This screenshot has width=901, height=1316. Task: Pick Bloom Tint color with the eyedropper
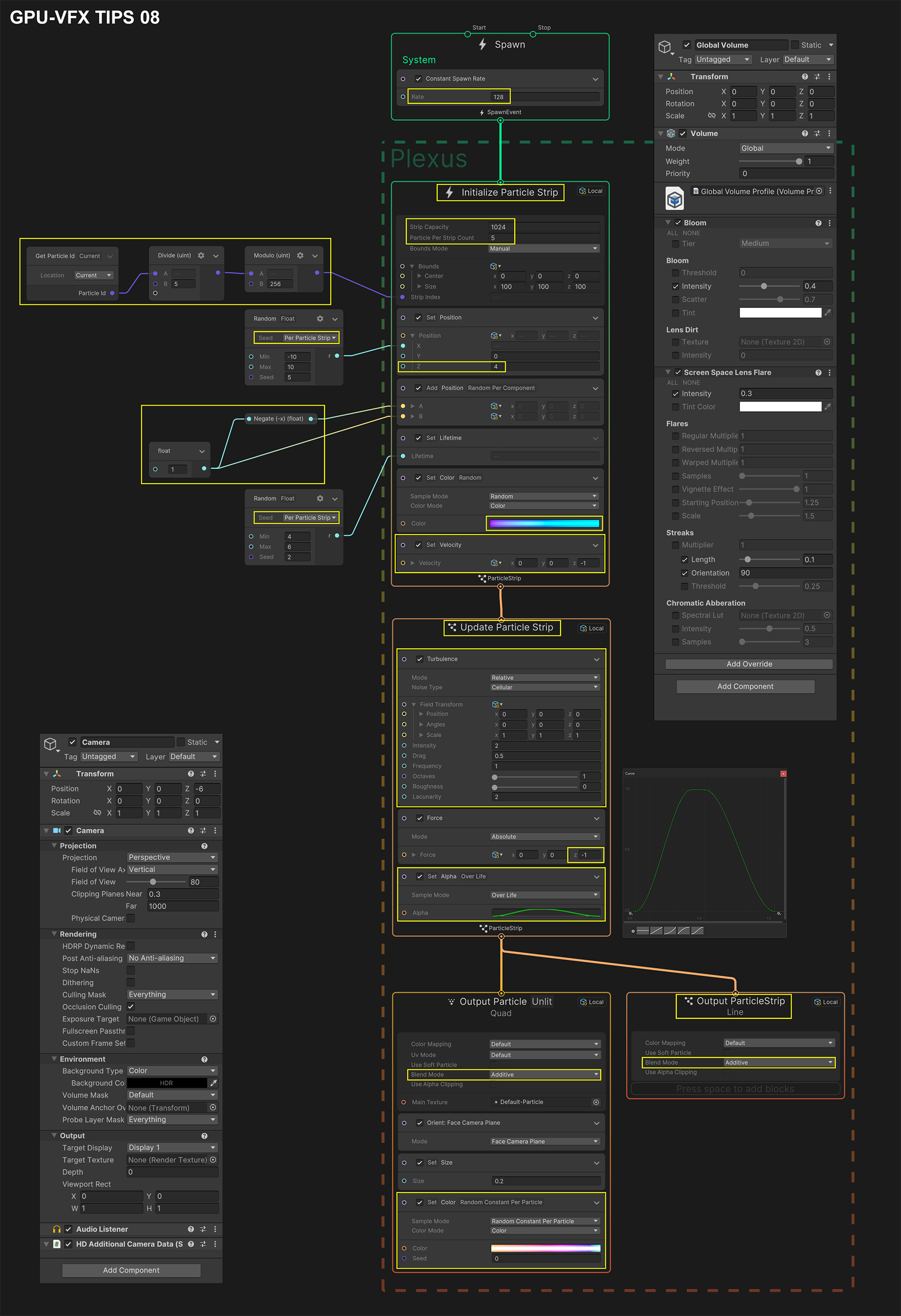[828, 313]
